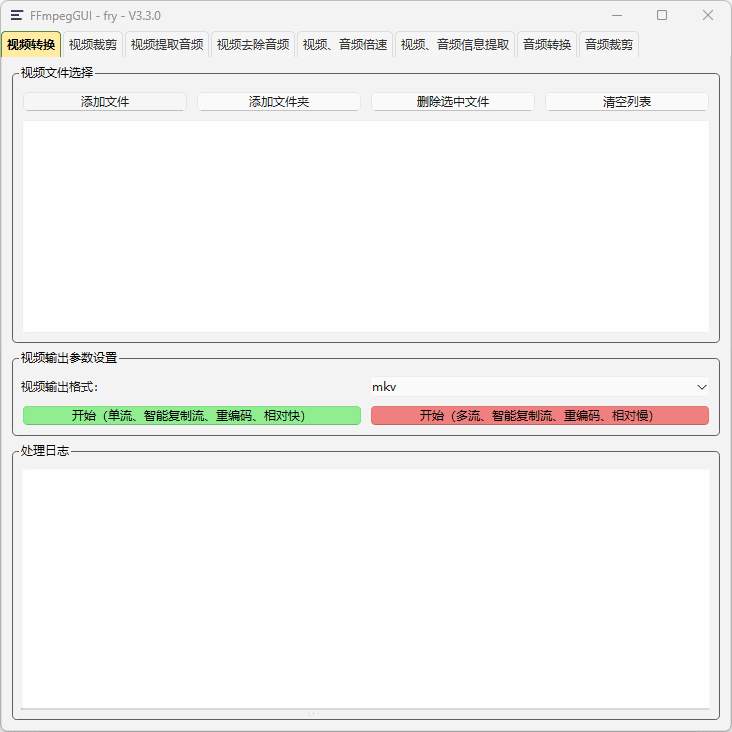This screenshot has height=732, width=732.
Task: Start the red multi-stream slow conversion
Action: tap(539, 415)
